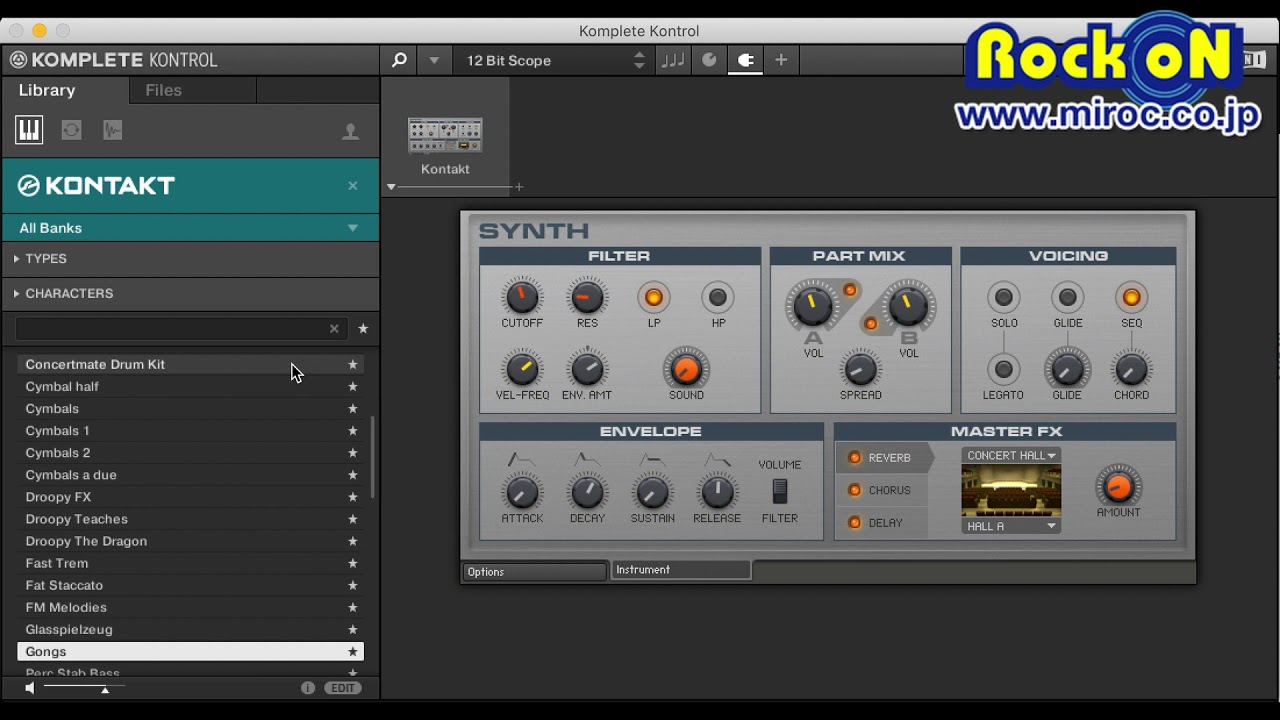Select the FM Melodies preset
Screen dimensions: 1280x720
(x=190, y=607)
